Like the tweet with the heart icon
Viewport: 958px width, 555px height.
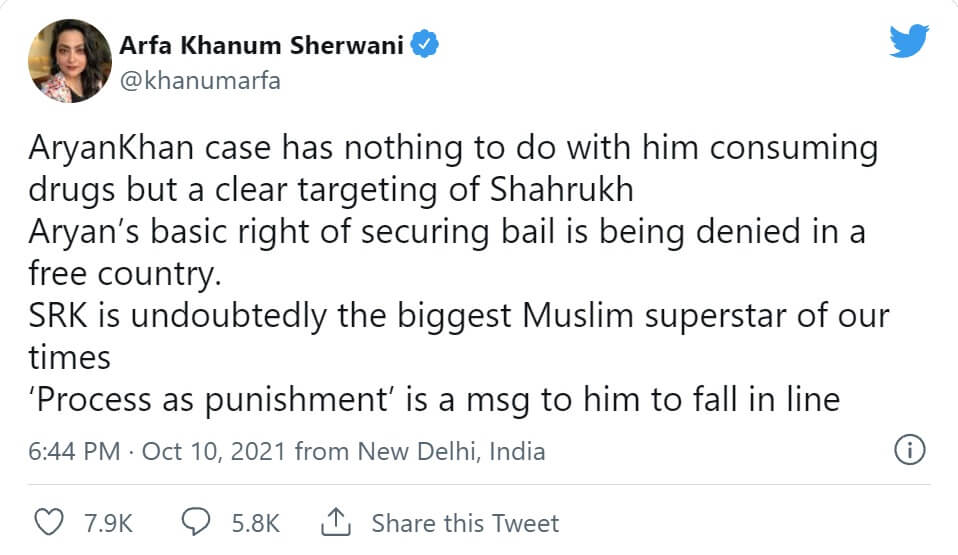[49, 522]
